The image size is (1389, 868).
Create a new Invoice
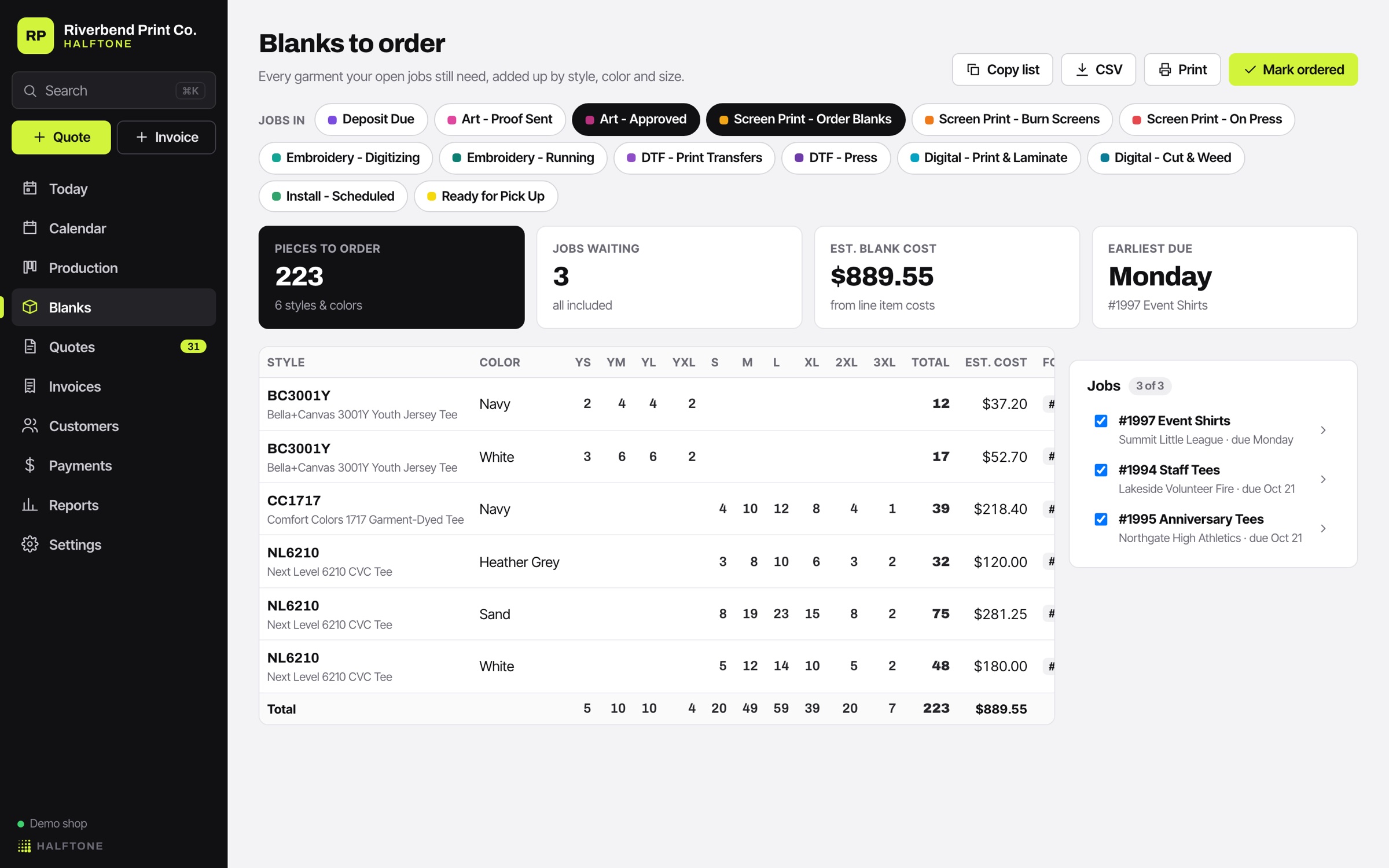pyautogui.click(x=166, y=137)
